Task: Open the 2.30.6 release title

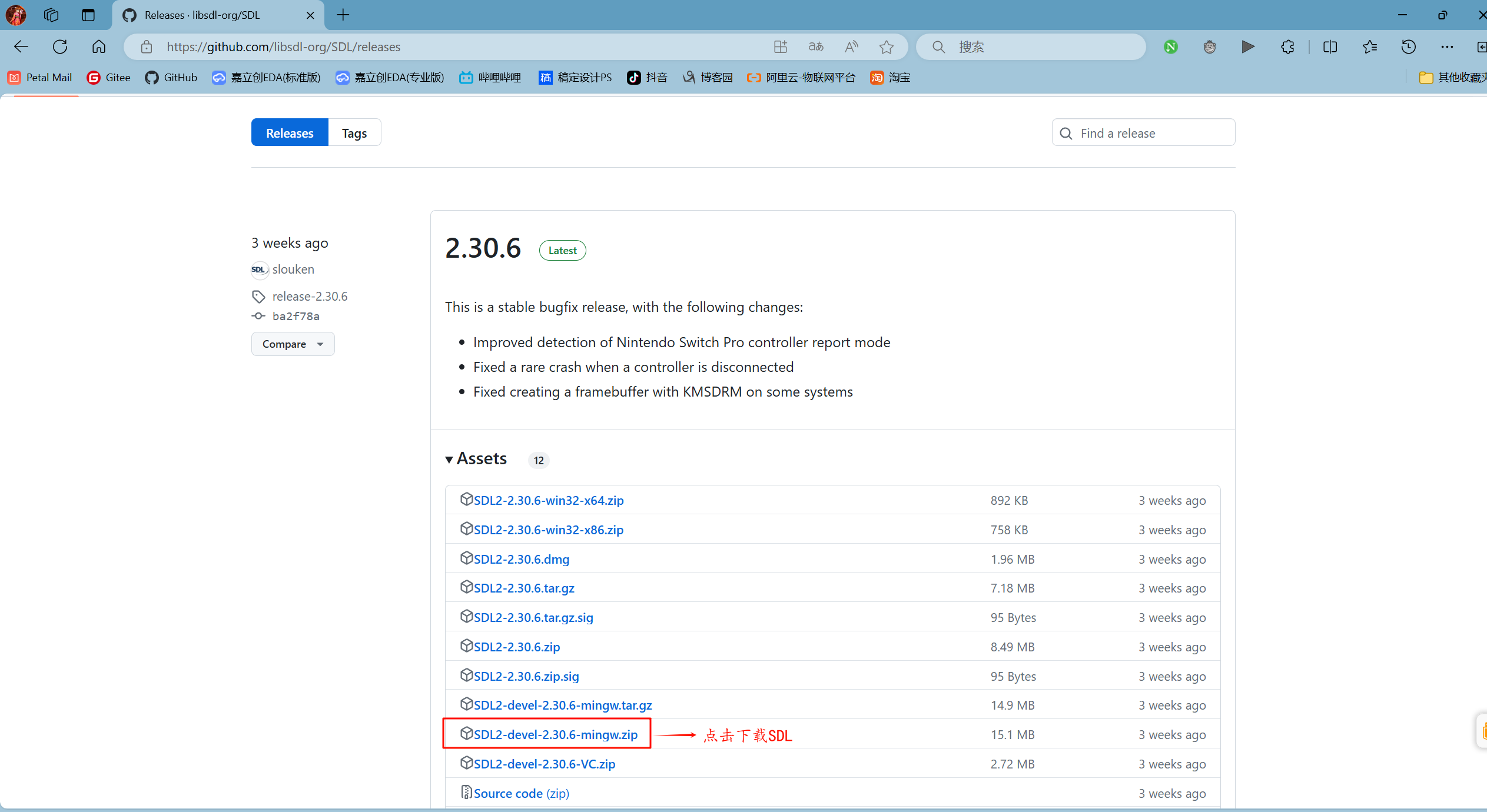Action: 483,248
